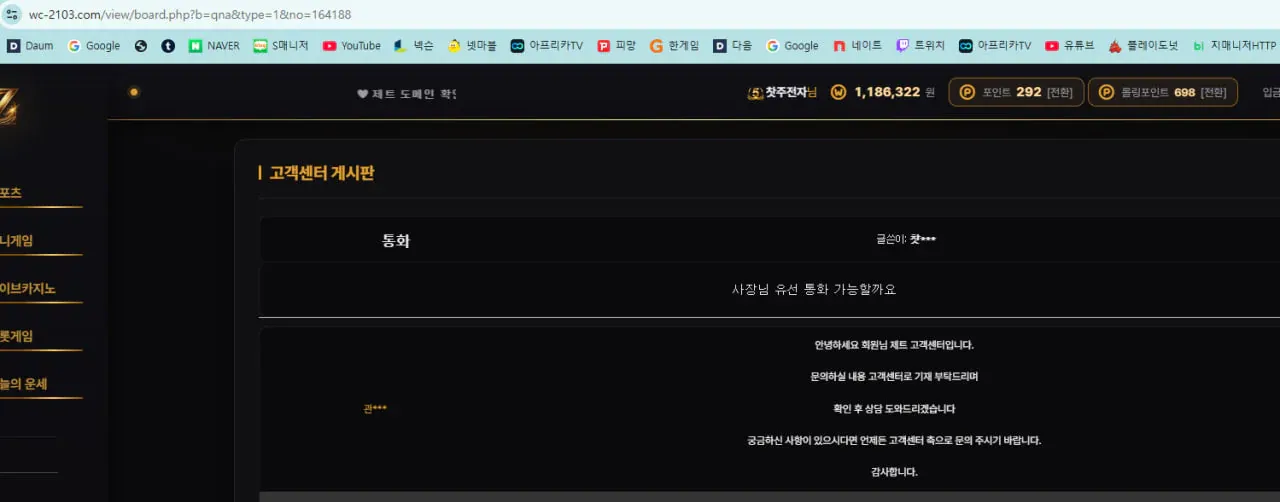Click the replier name 관***
Screen dimensions: 1280x502
tap(375, 409)
